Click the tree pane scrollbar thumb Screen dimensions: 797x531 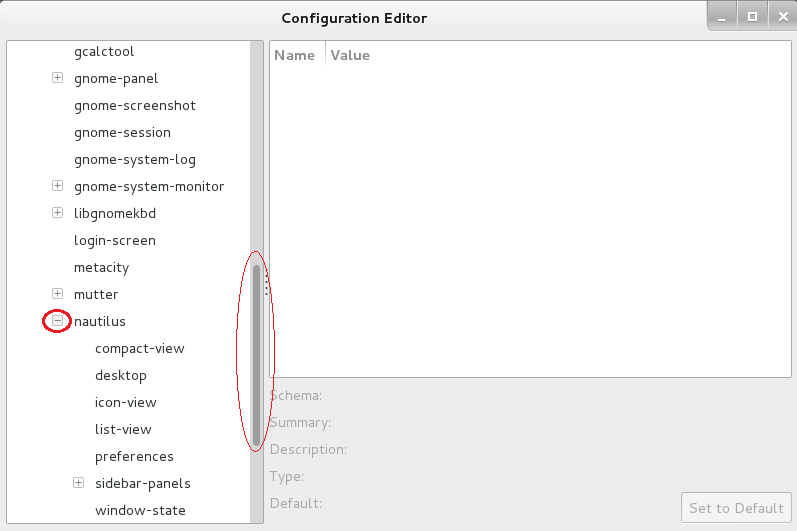pos(257,356)
